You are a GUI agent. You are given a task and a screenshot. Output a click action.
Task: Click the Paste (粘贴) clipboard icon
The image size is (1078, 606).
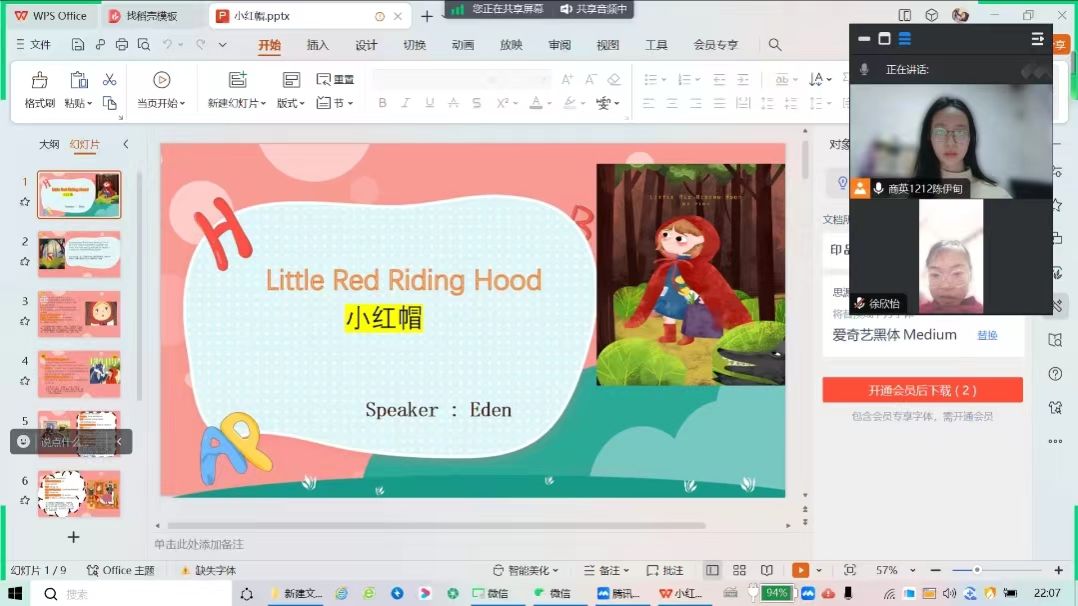click(78, 80)
